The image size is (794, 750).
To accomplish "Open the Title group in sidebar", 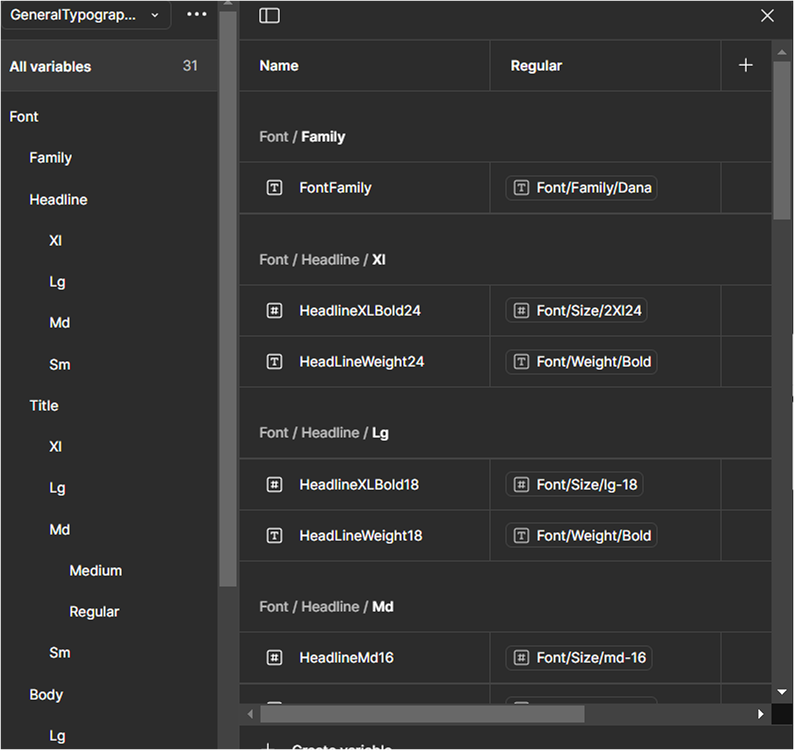I will click(44, 406).
